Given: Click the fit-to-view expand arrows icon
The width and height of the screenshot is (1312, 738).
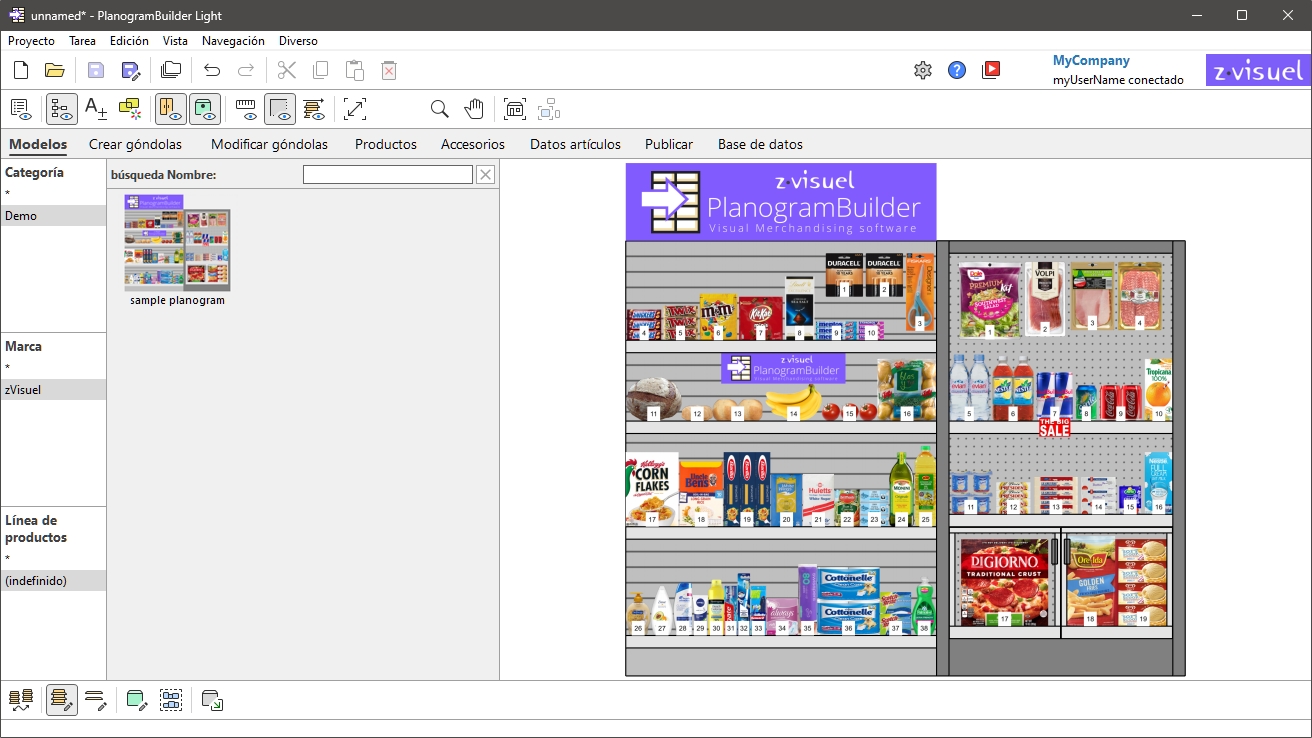Looking at the screenshot, I should pos(355,109).
